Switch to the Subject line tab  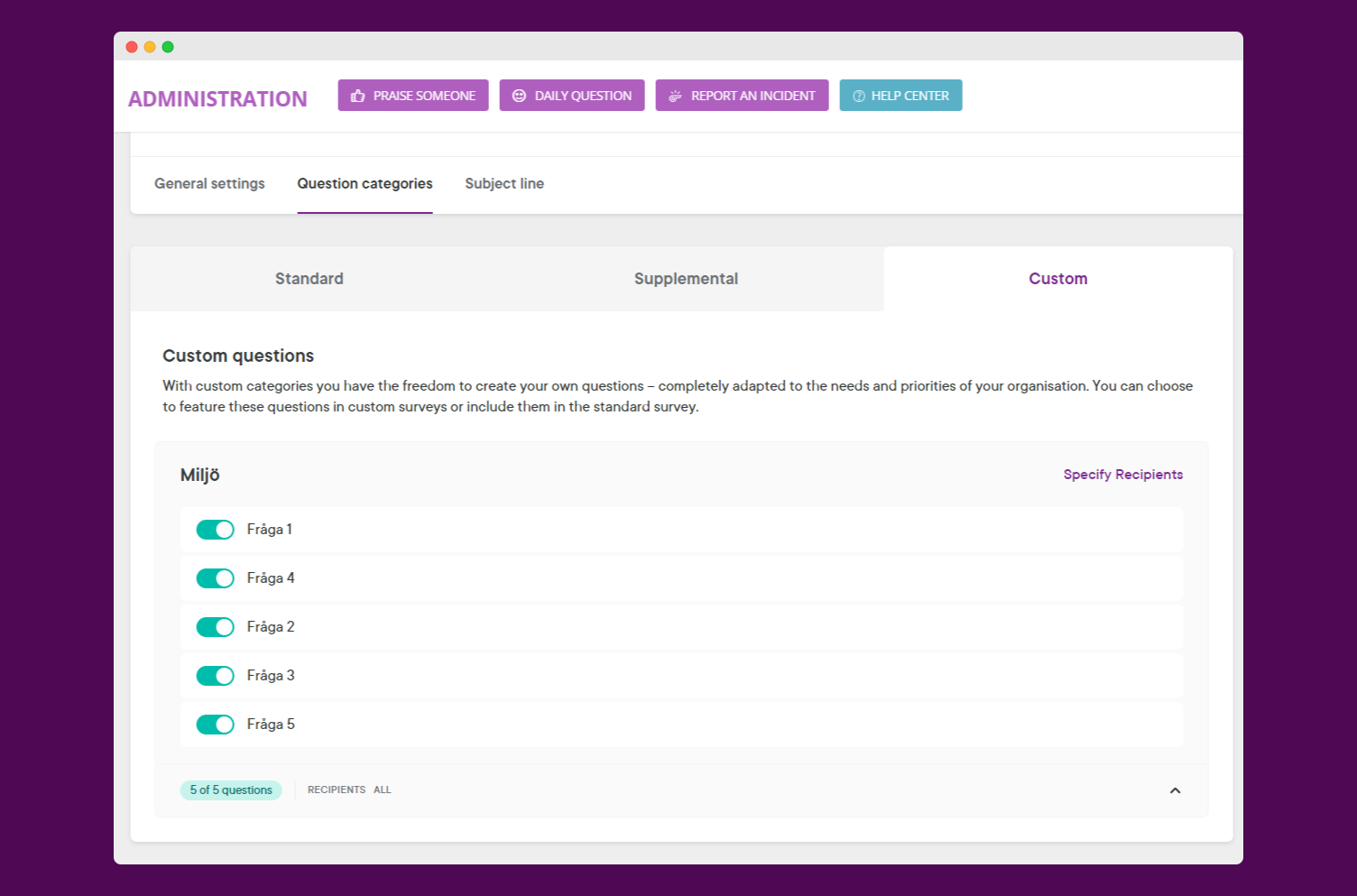[504, 183]
